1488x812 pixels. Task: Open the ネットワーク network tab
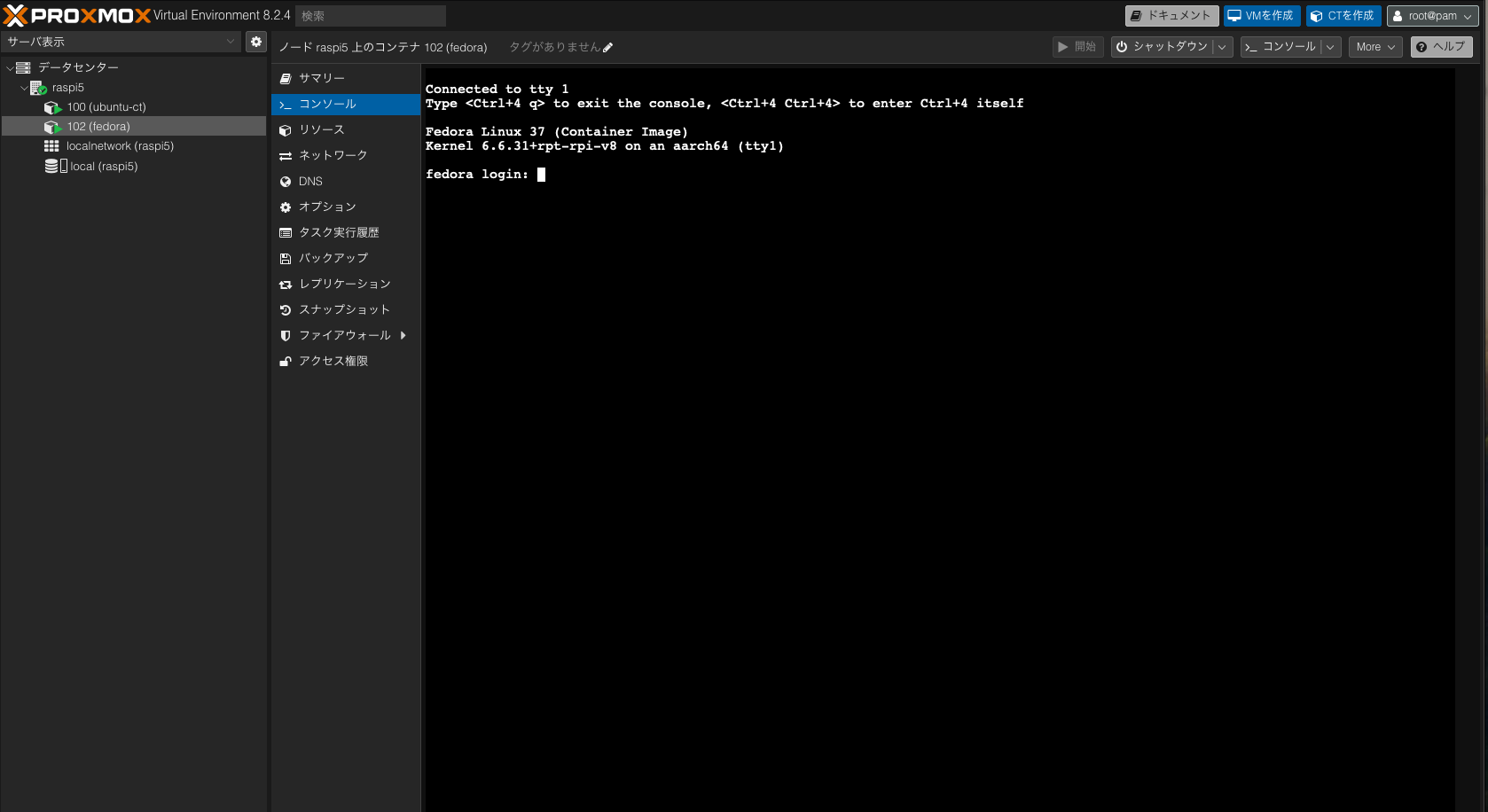[346, 156]
